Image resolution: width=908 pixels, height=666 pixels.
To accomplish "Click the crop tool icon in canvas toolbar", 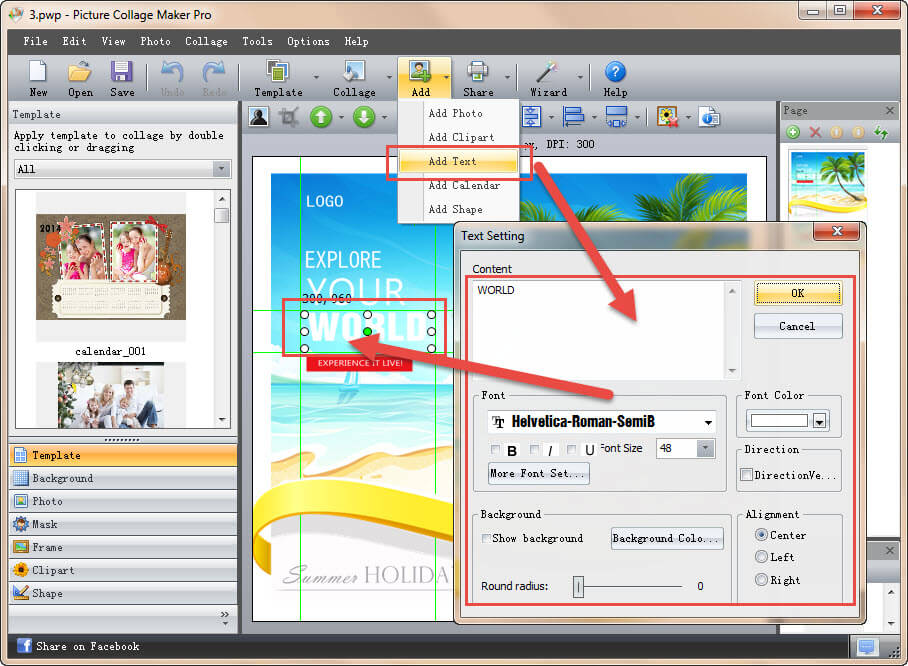I will (x=289, y=118).
